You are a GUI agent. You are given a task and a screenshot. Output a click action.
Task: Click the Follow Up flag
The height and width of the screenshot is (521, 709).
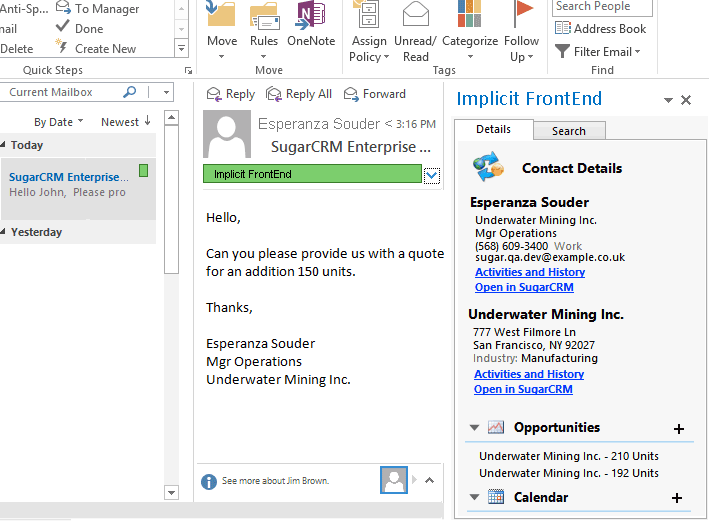tap(521, 32)
